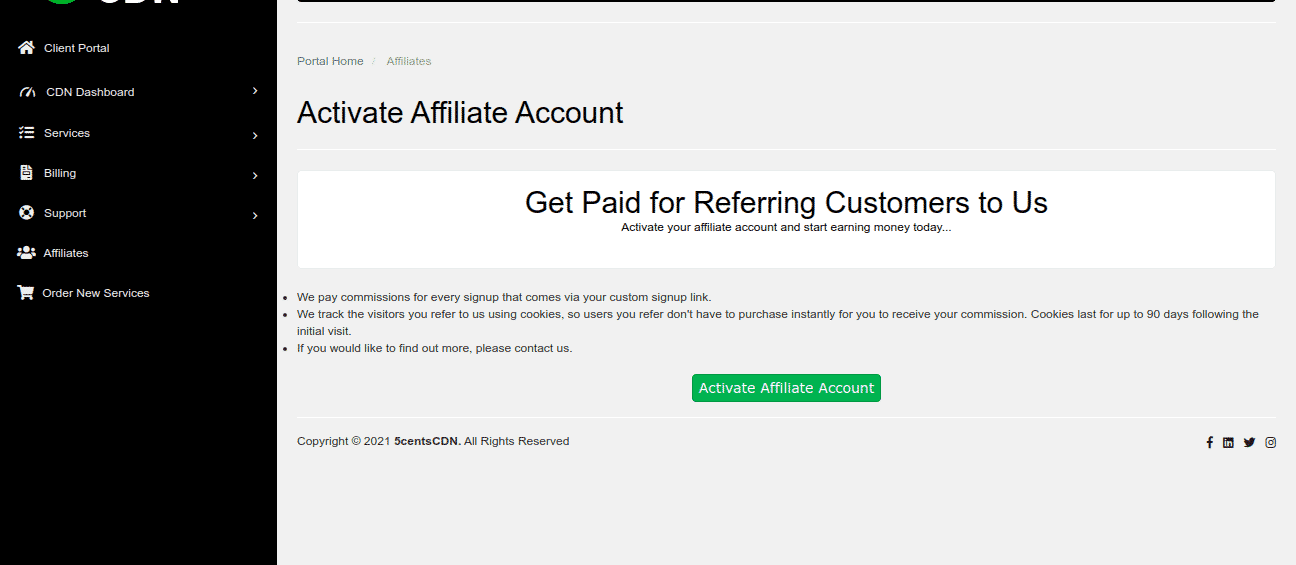Open the Facebook icon in footer
This screenshot has width=1296, height=565.
pos(1209,442)
